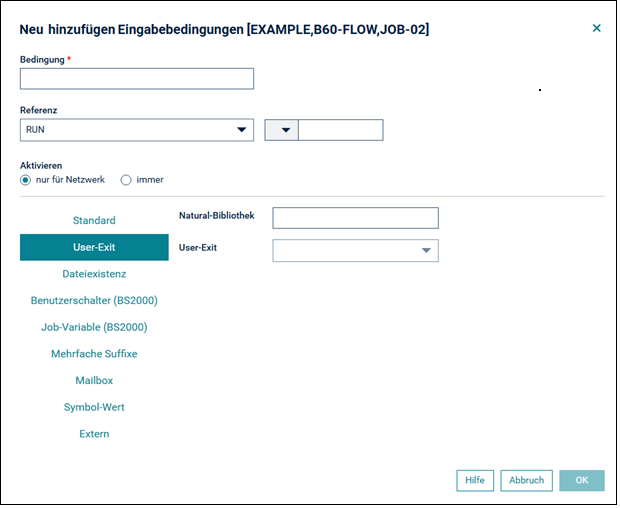Click the text field beside the Referenz dropdowns
This screenshot has height=508, width=620.
340,130
